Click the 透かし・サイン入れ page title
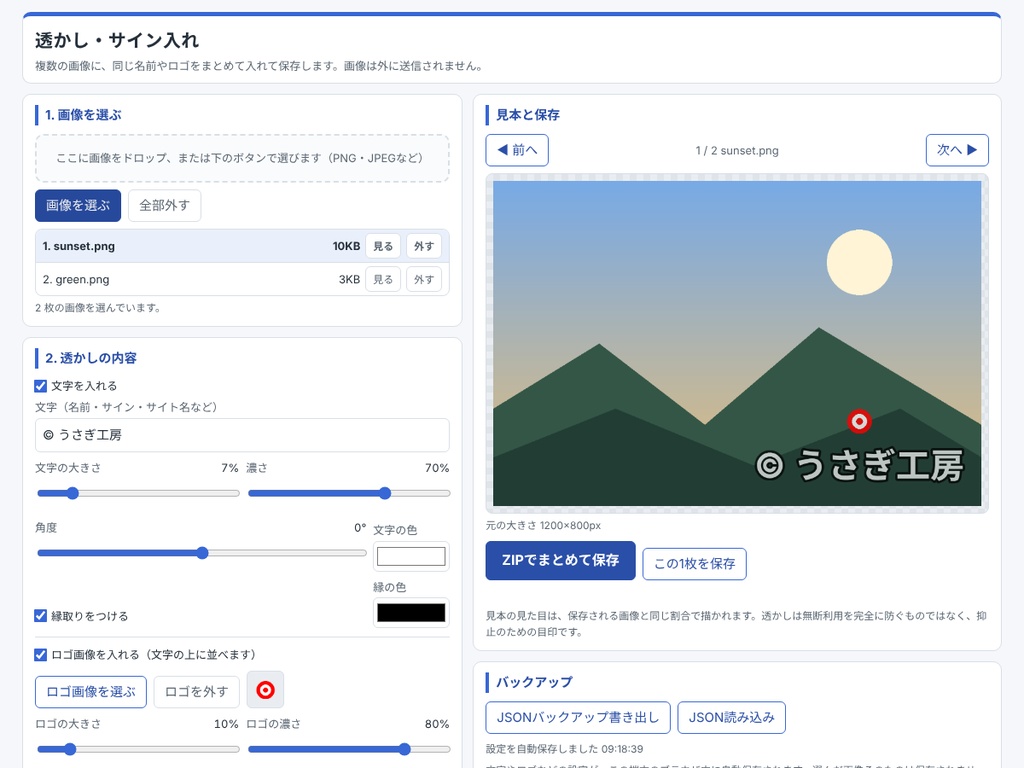 (117, 40)
